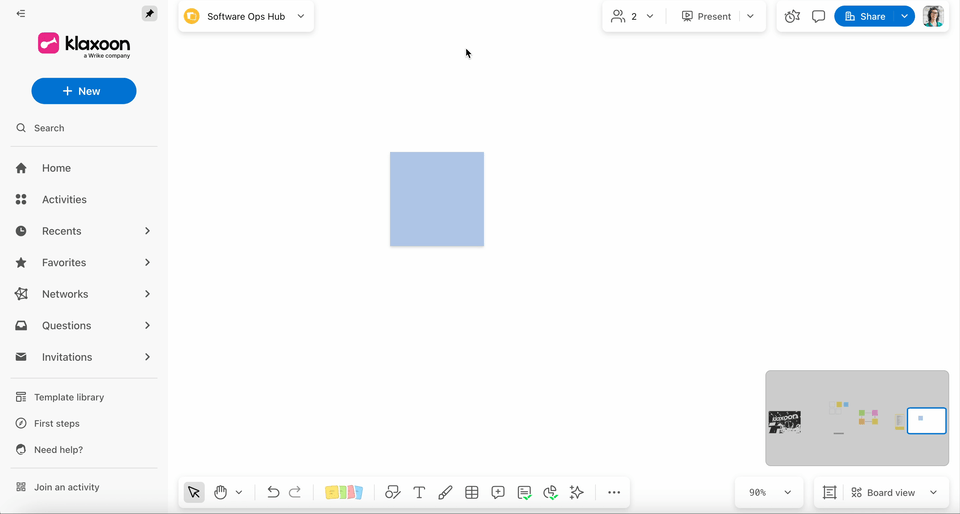Click the yellow board icon beside title
The height and width of the screenshot is (514, 960).
192,17
